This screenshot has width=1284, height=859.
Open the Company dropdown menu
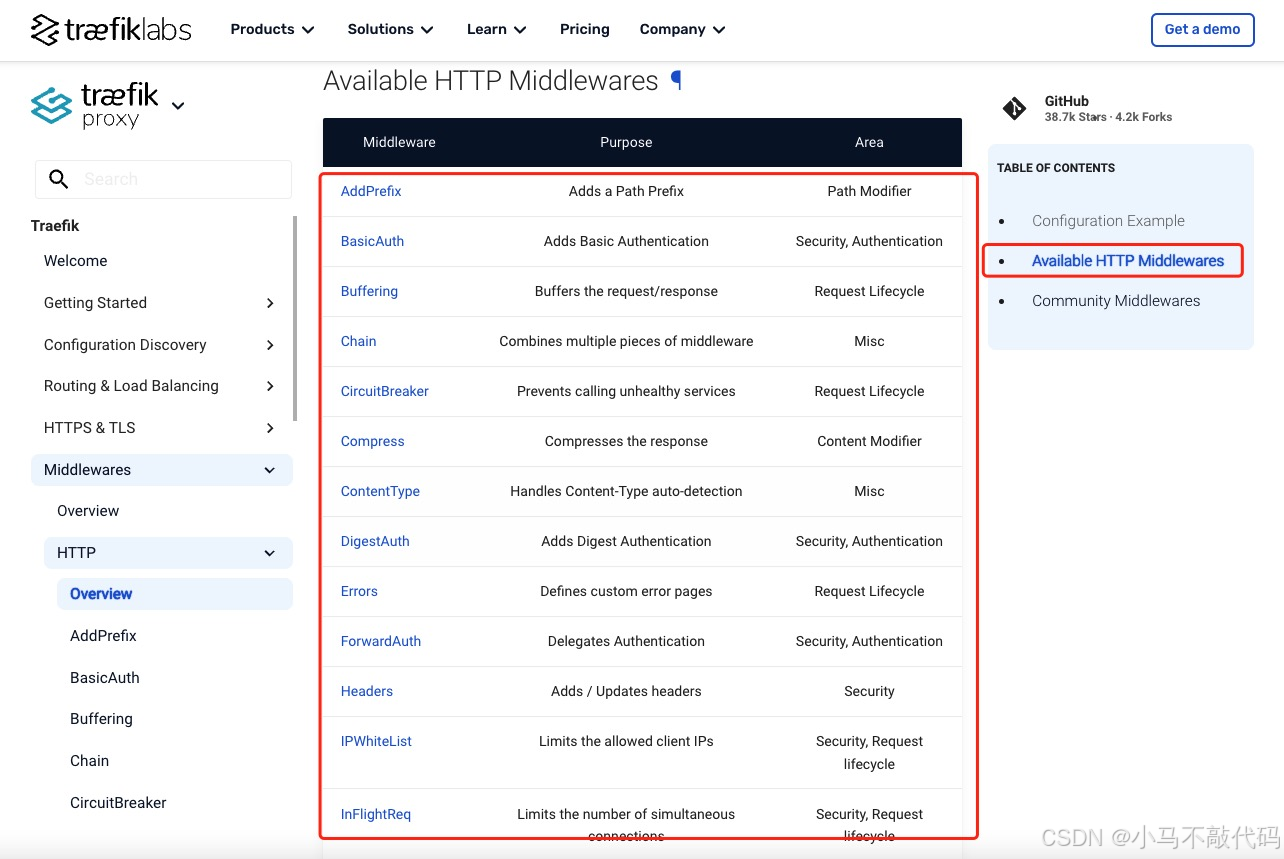(x=682, y=29)
